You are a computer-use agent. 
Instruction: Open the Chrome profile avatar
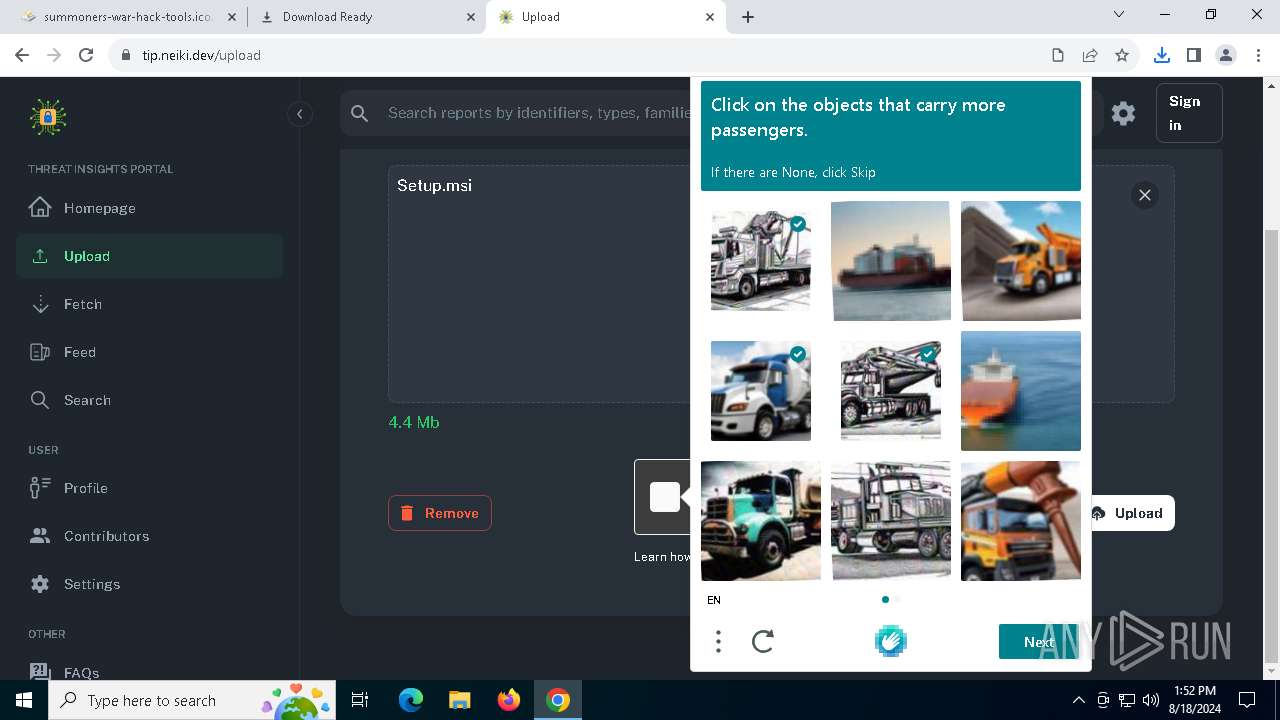[1225, 55]
